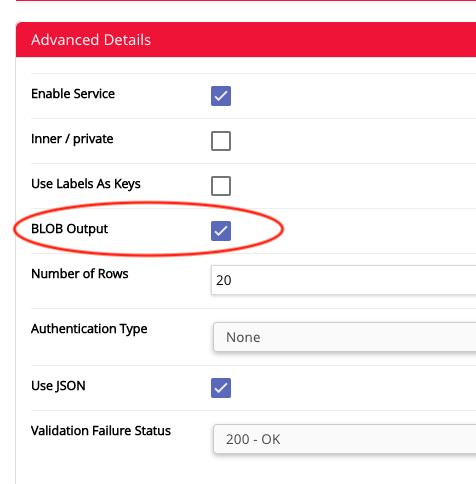Viewport: 476px width, 484px height.
Task: Focus the Number of Rows input field
Action: (x=343, y=280)
